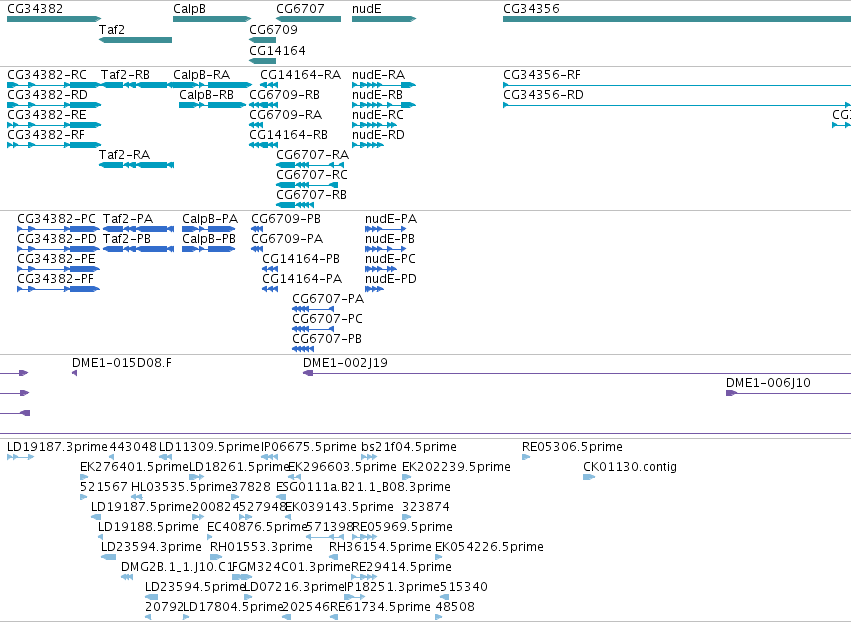Click BAC clone DME1-015D08.F

point(74,373)
